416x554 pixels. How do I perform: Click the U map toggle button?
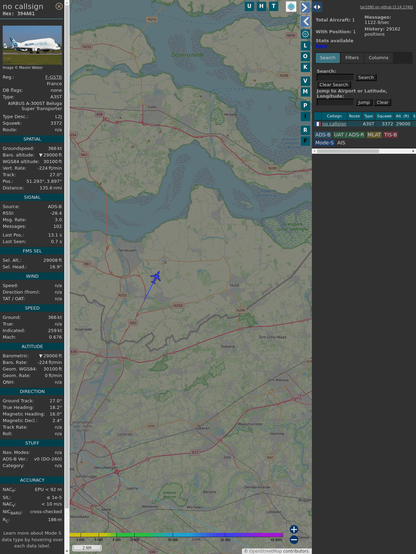[x=249, y=6]
